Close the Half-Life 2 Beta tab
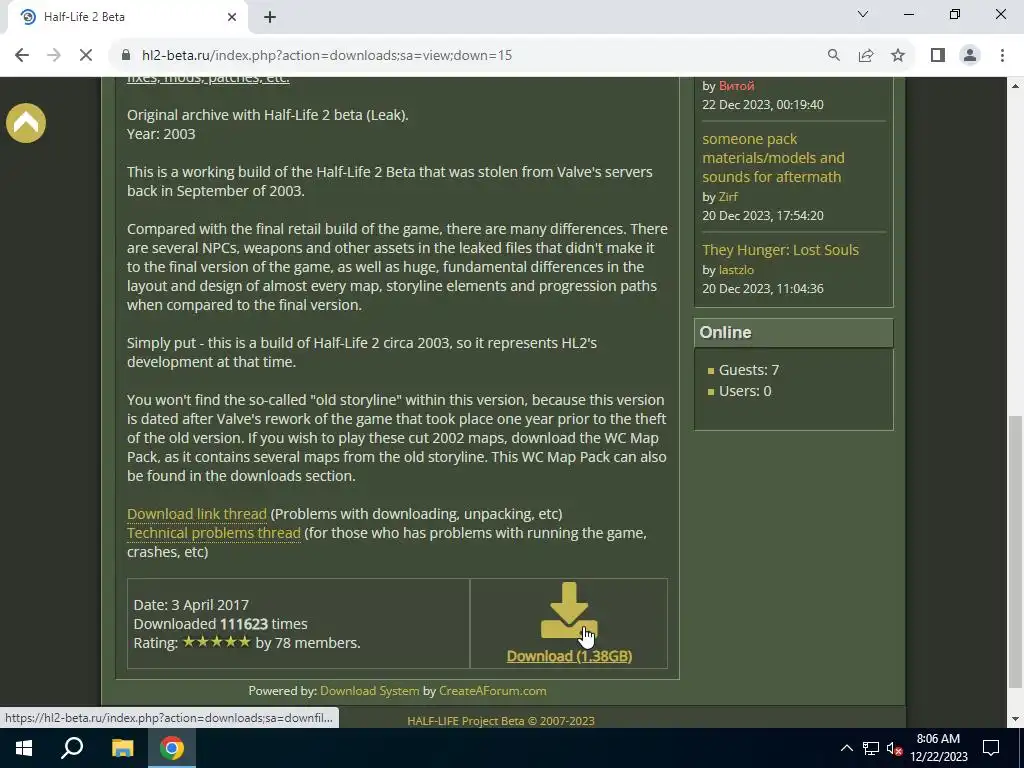Image resolution: width=1024 pixels, height=768 pixels. [232, 17]
